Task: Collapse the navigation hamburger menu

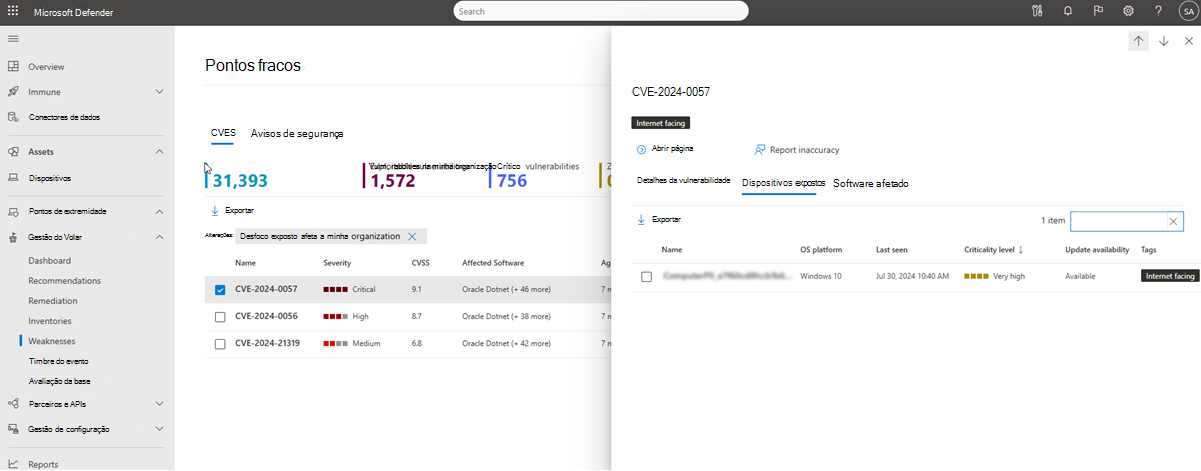Action: [14, 38]
